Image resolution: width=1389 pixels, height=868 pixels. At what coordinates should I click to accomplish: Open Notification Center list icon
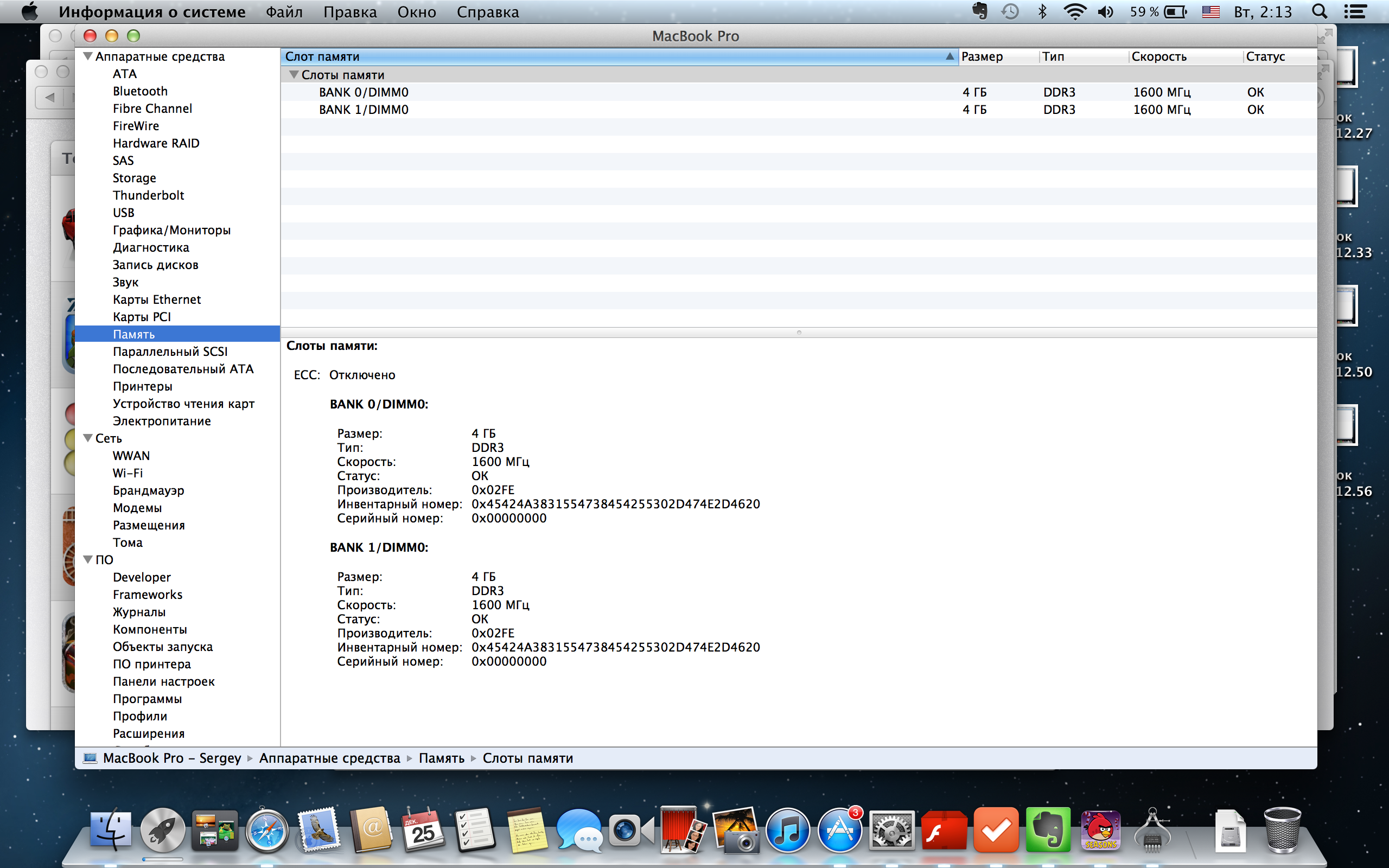click(x=1355, y=11)
